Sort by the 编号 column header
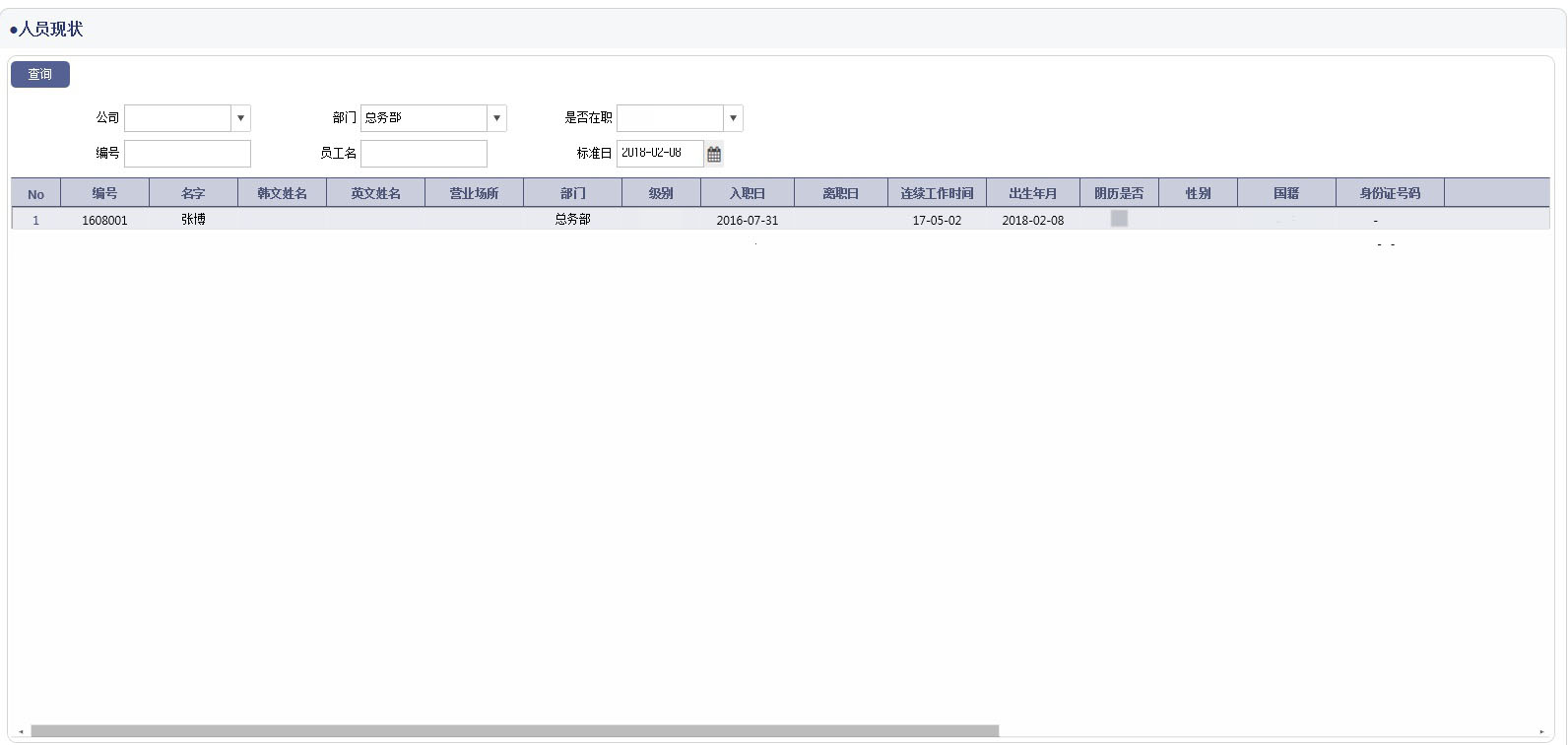Viewport: 1568px width, 745px height. coord(104,193)
